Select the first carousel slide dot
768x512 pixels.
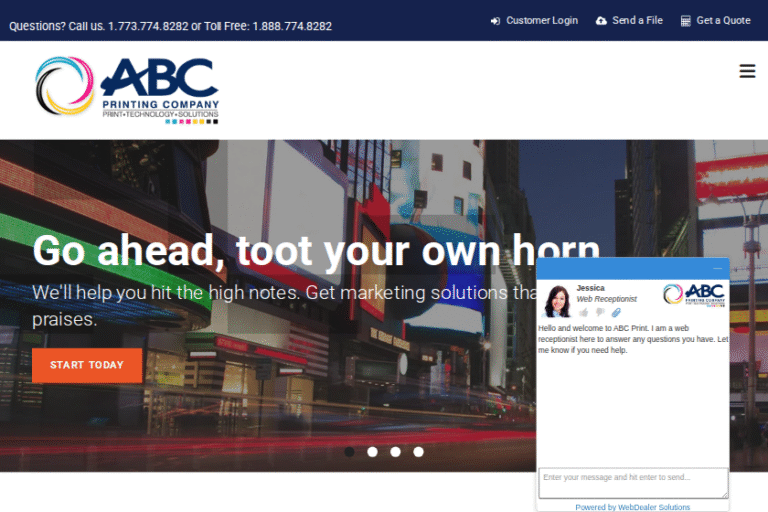pos(350,452)
